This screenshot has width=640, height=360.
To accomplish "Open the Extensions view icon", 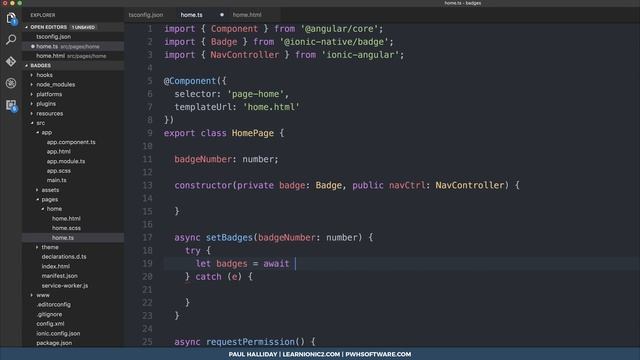I will pyautogui.click(x=11, y=105).
